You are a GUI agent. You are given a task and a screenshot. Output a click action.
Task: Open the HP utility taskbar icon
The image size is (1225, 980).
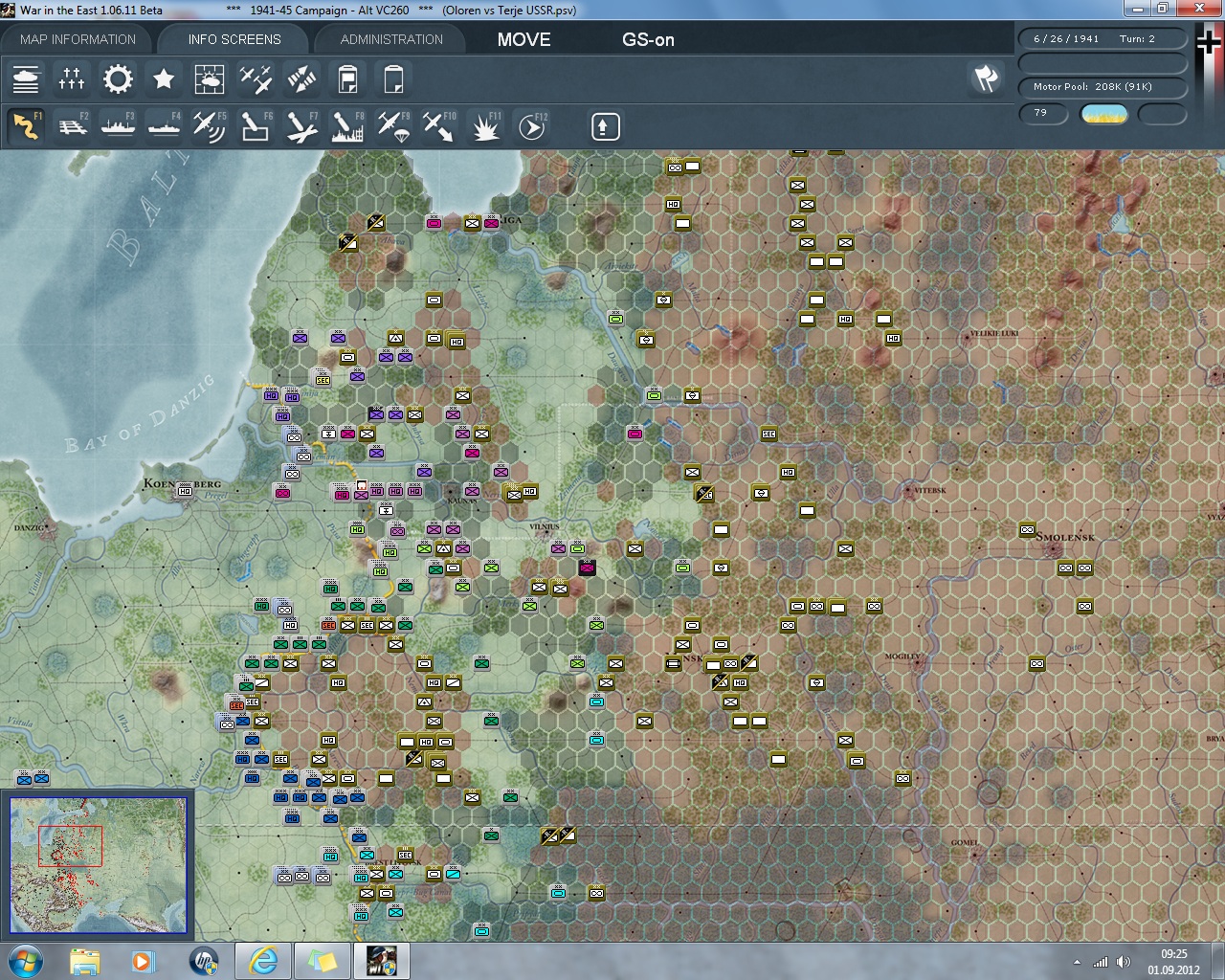(204, 960)
